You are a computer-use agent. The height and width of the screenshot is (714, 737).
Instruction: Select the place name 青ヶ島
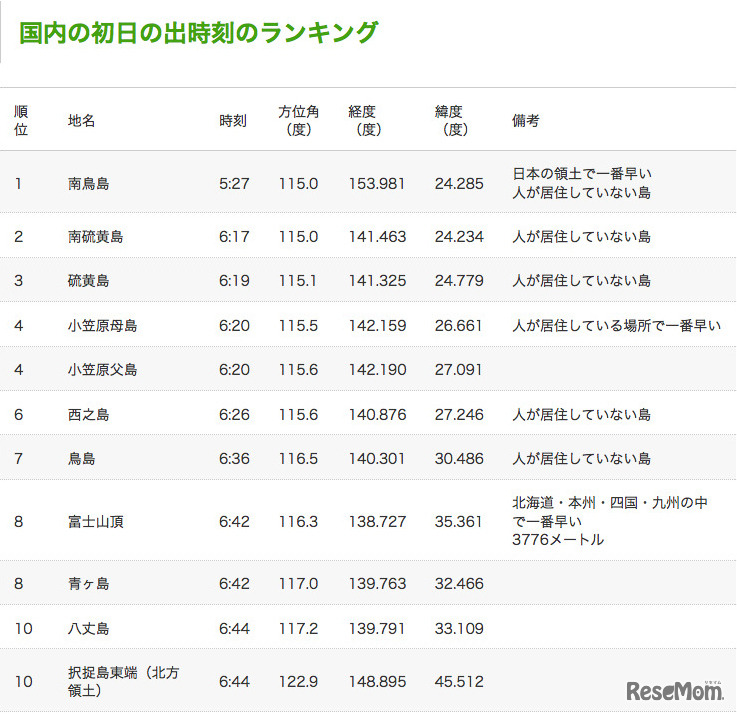point(88,583)
